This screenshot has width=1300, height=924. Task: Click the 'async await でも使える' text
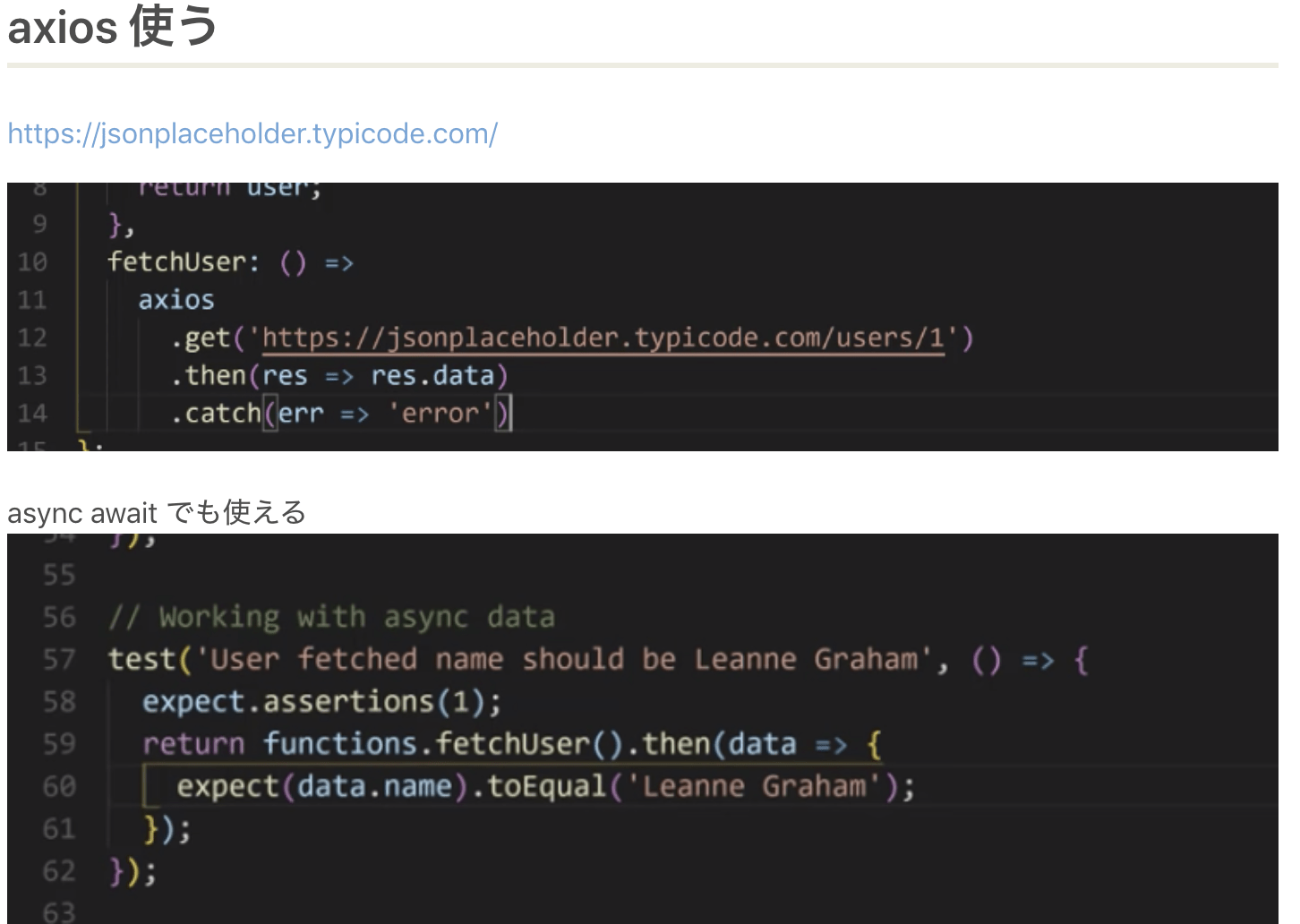pyautogui.click(x=157, y=512)
